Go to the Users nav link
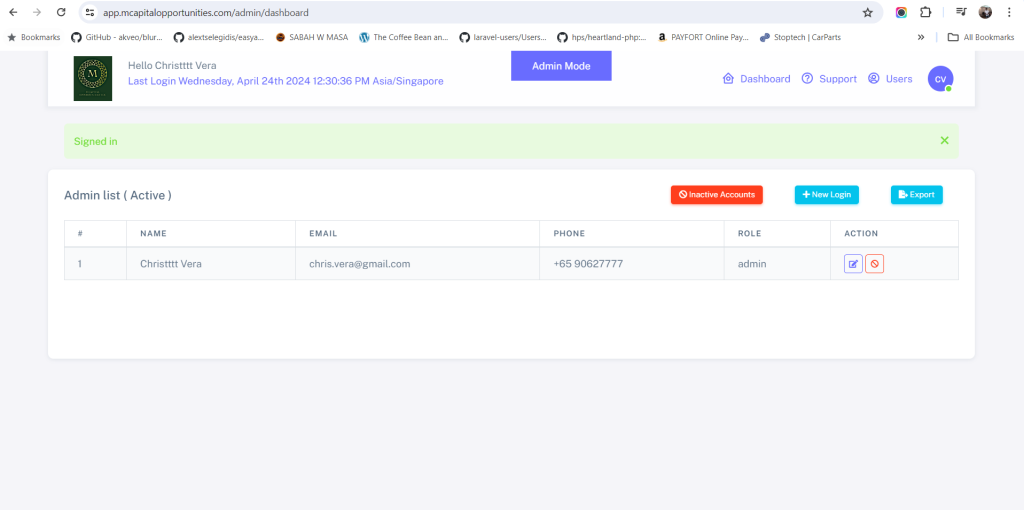The width and height of the screenshot is (1024, 510). coord(890,79)
